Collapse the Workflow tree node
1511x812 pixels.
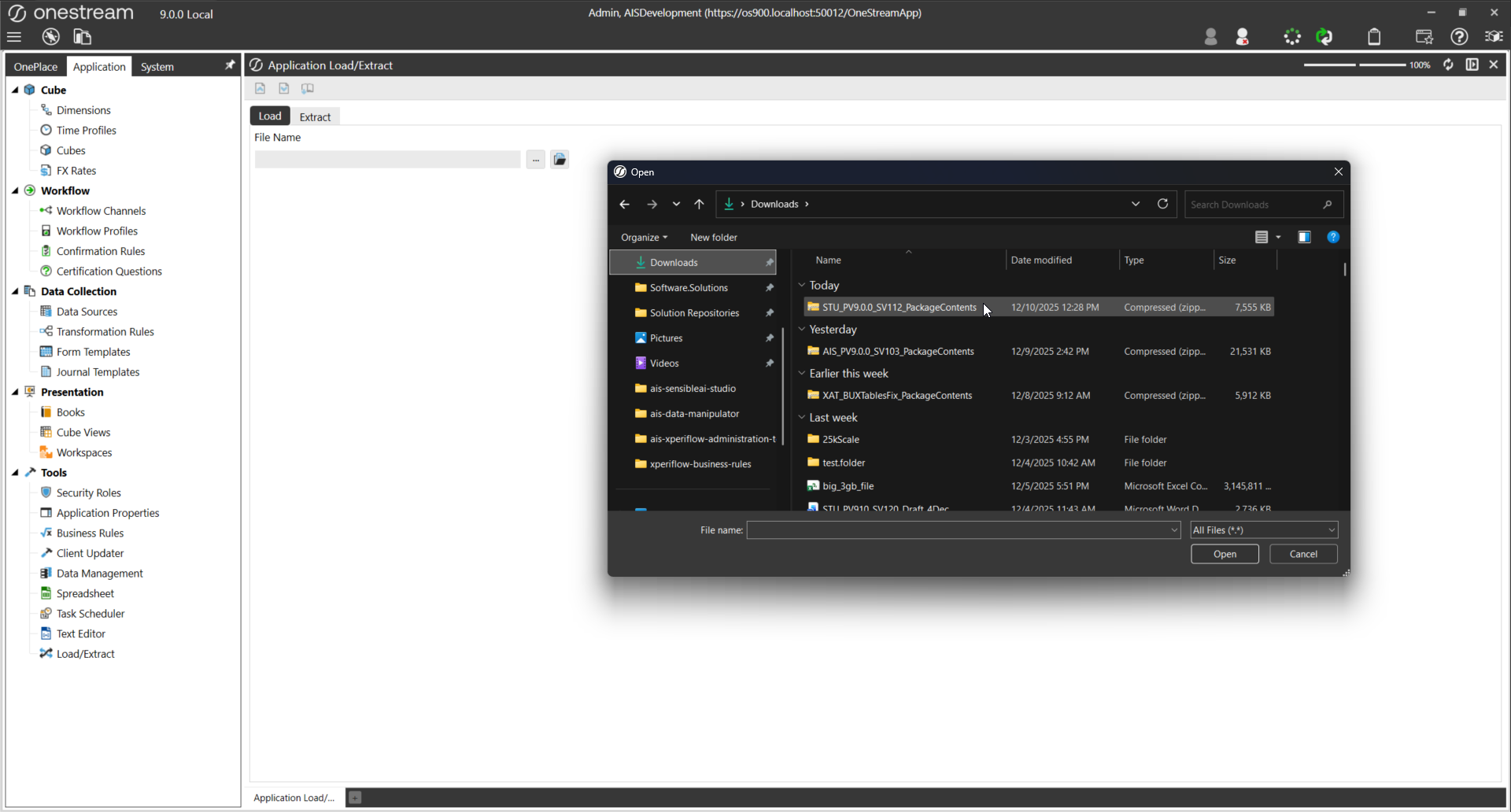click(x=15, y=190)
